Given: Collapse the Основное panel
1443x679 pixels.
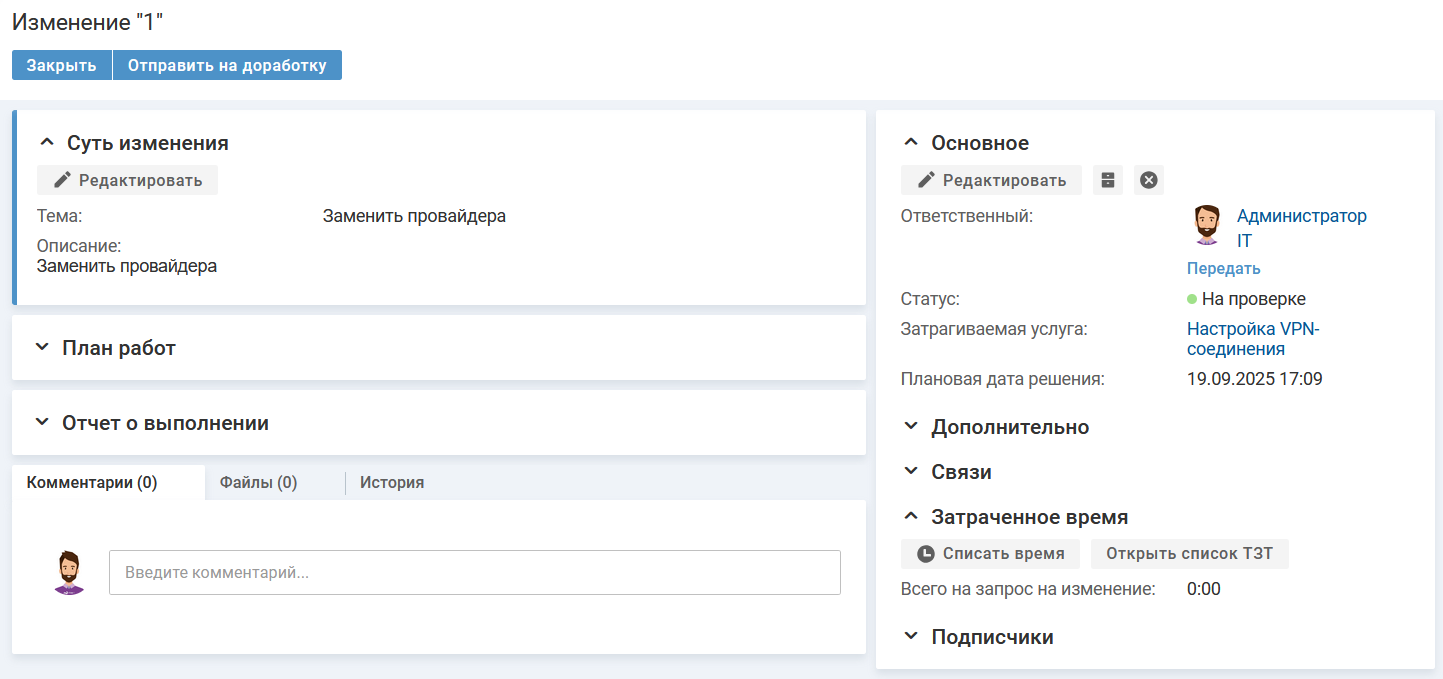Looking at the screenshot, I should (x=910, y=143).
